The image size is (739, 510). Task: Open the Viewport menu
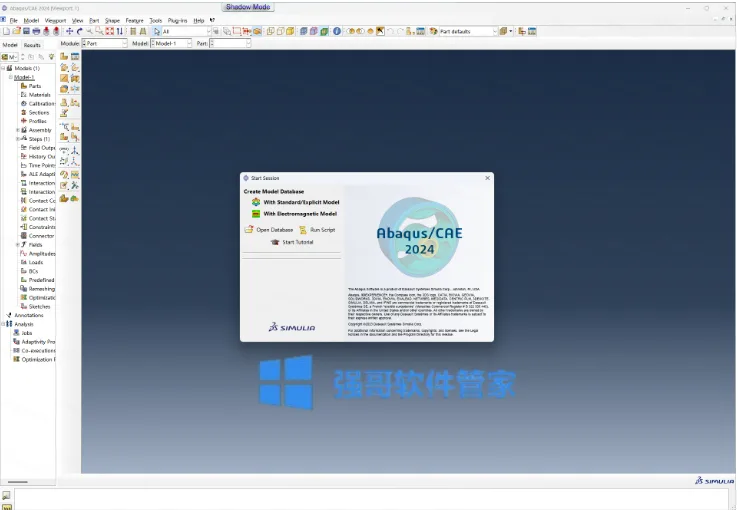point(55,21)
